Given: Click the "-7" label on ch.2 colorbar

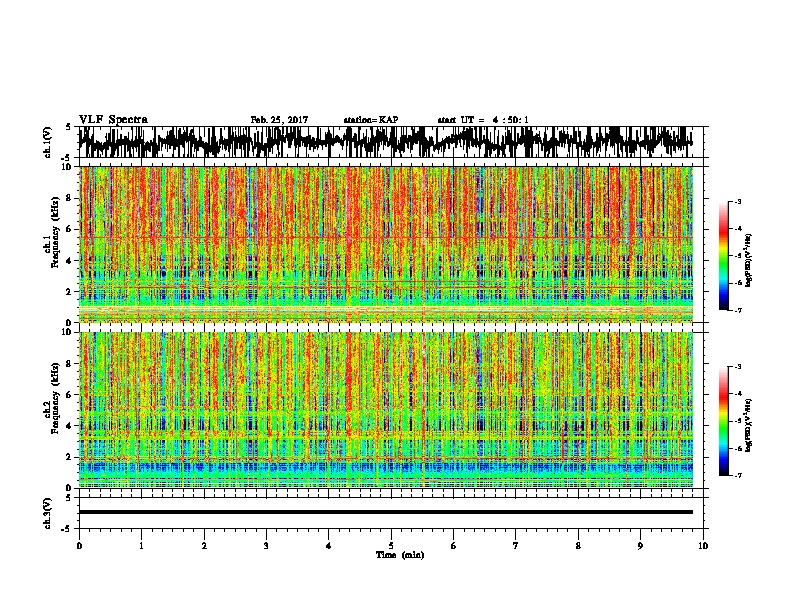Looking at the screenshot, I should click(738, 476).
